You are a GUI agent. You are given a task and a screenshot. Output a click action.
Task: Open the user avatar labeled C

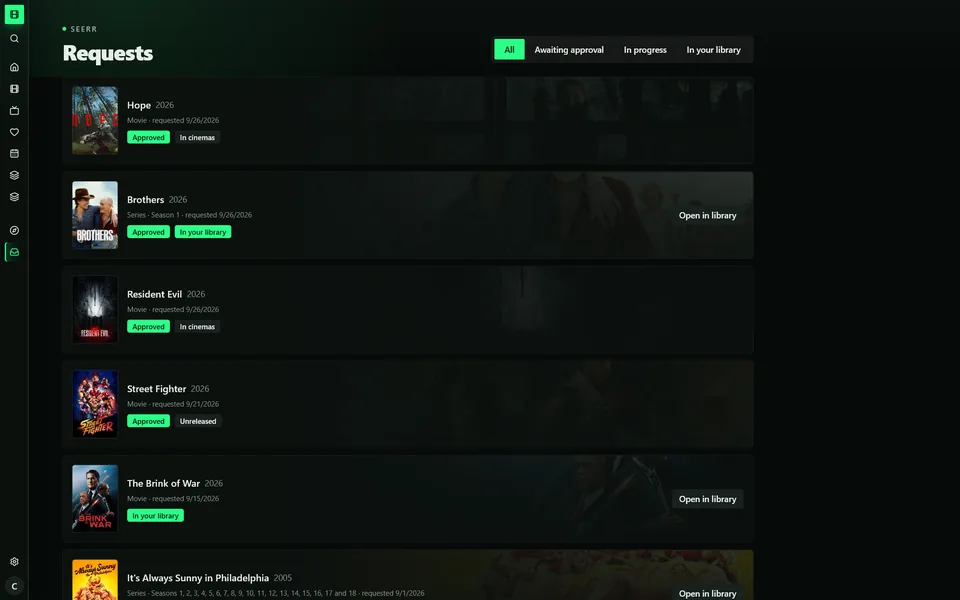(14, 586)
